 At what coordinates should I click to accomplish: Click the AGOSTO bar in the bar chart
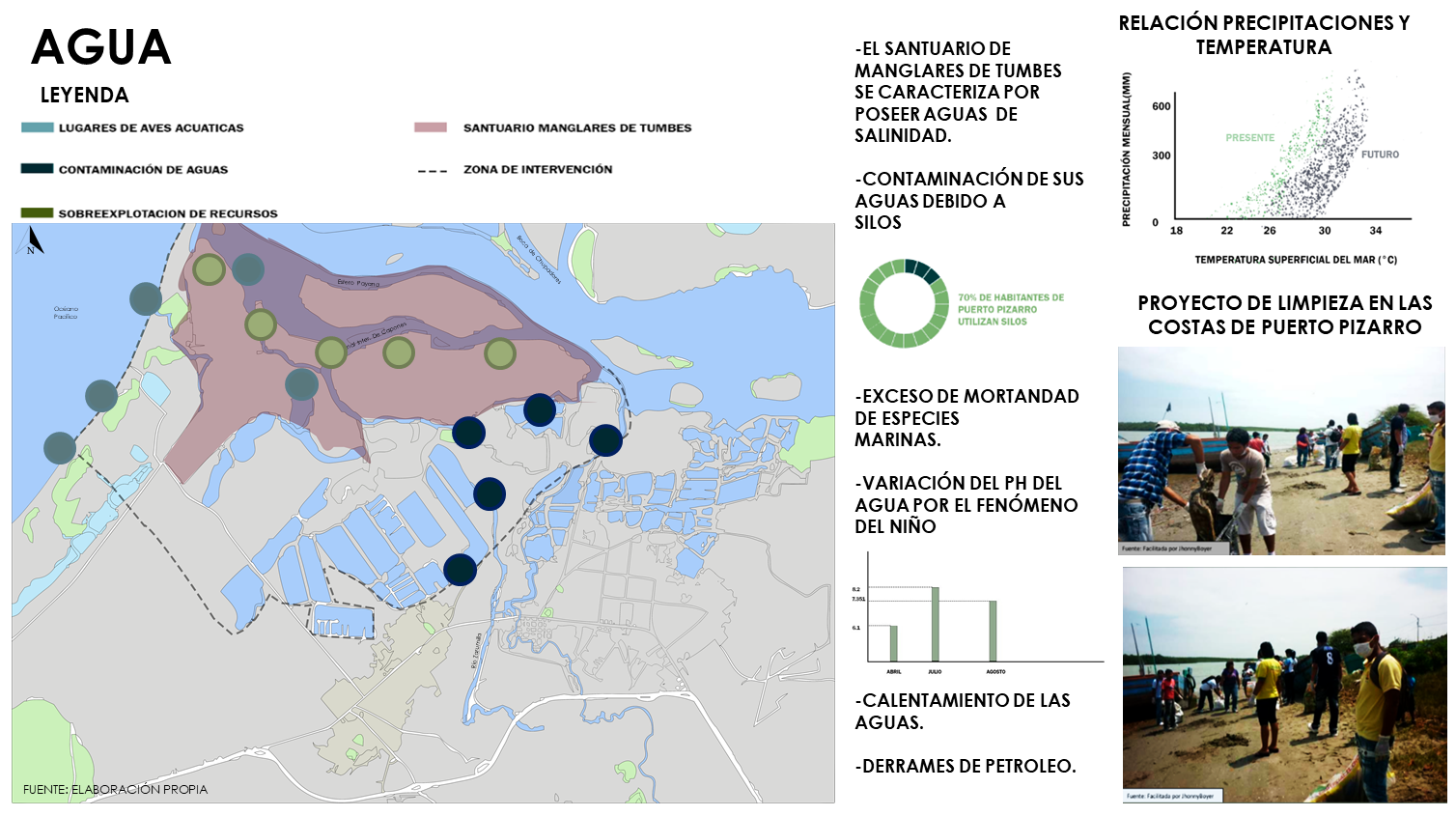[993, 631]
